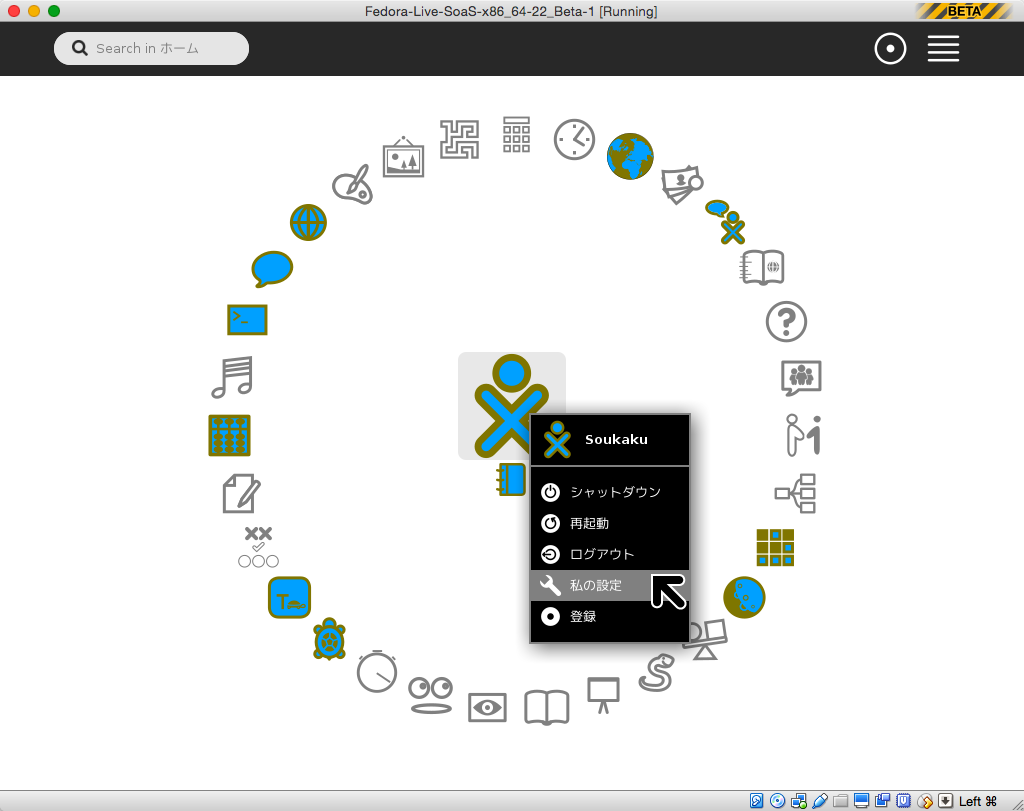The image size is (1024, 811).
Task: Open the framed picture gallery activity
Action: point(403,157)
